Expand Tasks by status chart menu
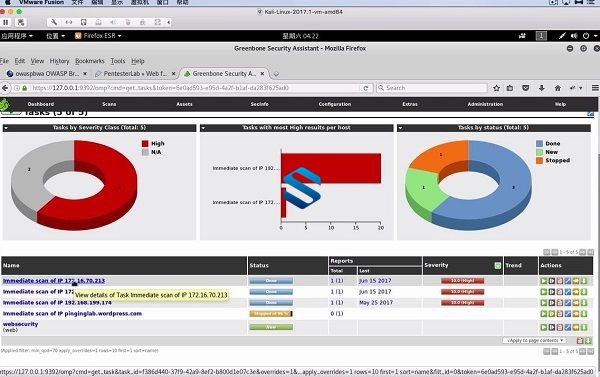Screen dimensions: 600x377 [400, 128]
